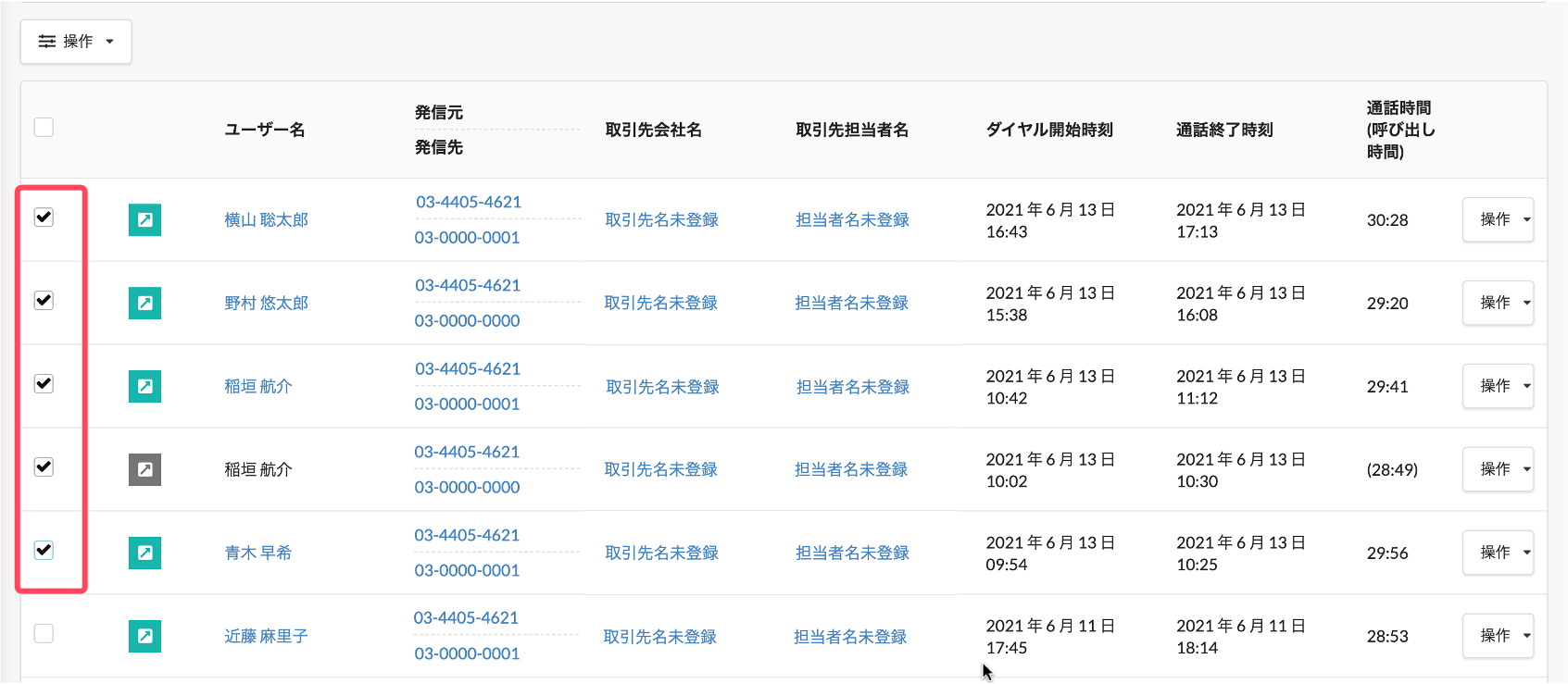
Task: Click the 発信元 header label
Action: [439, 112]
